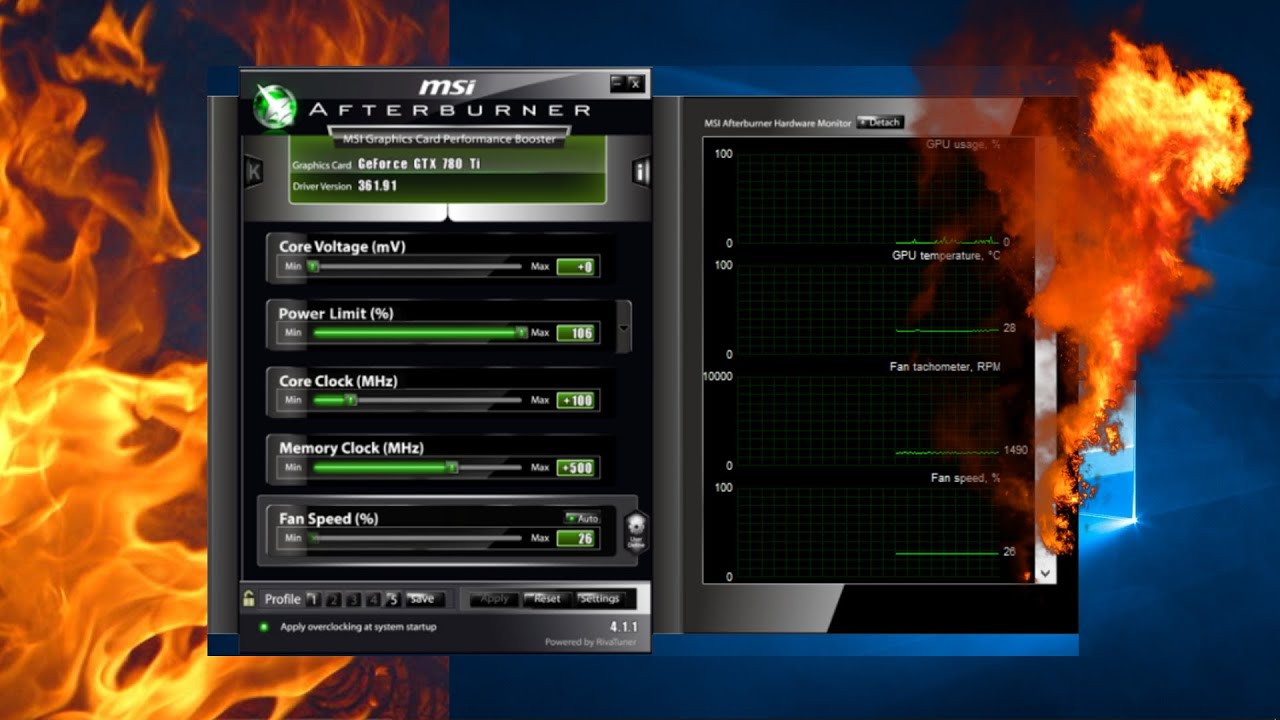Click the hardware monitor scroll-down arrow

click(x=1045, y=574)
